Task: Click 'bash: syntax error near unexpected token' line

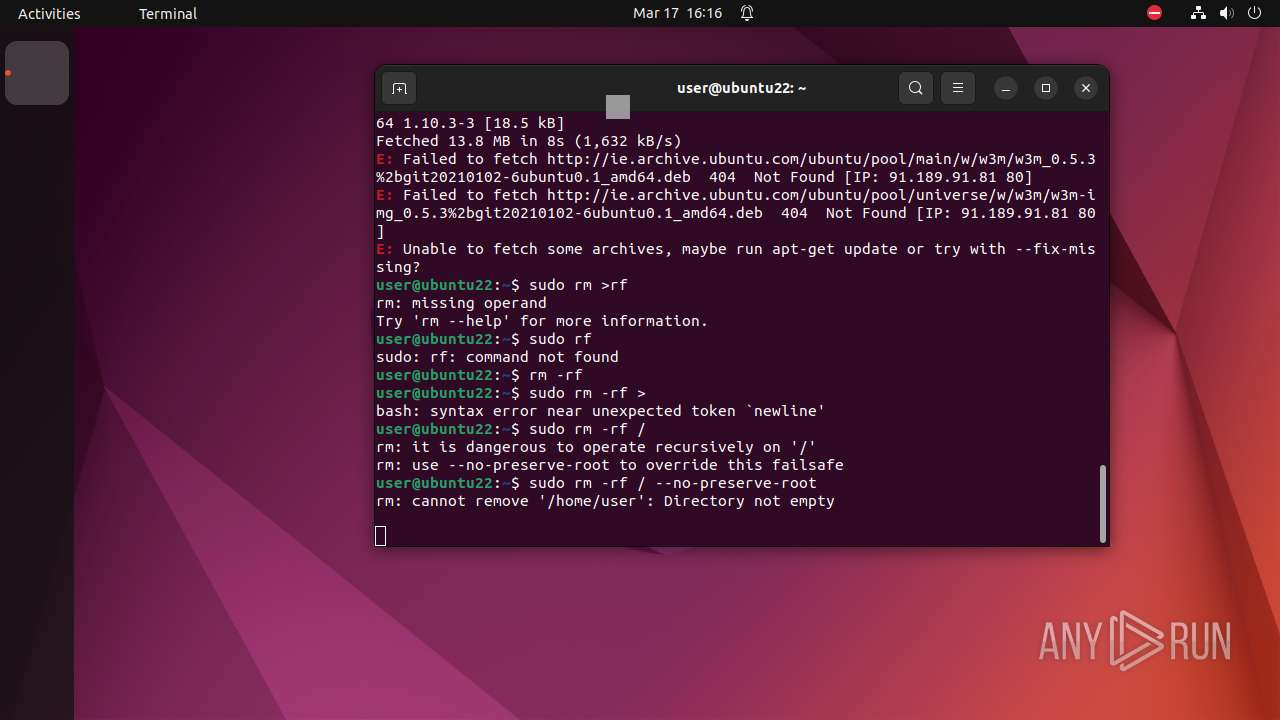Action: [600, 411]
